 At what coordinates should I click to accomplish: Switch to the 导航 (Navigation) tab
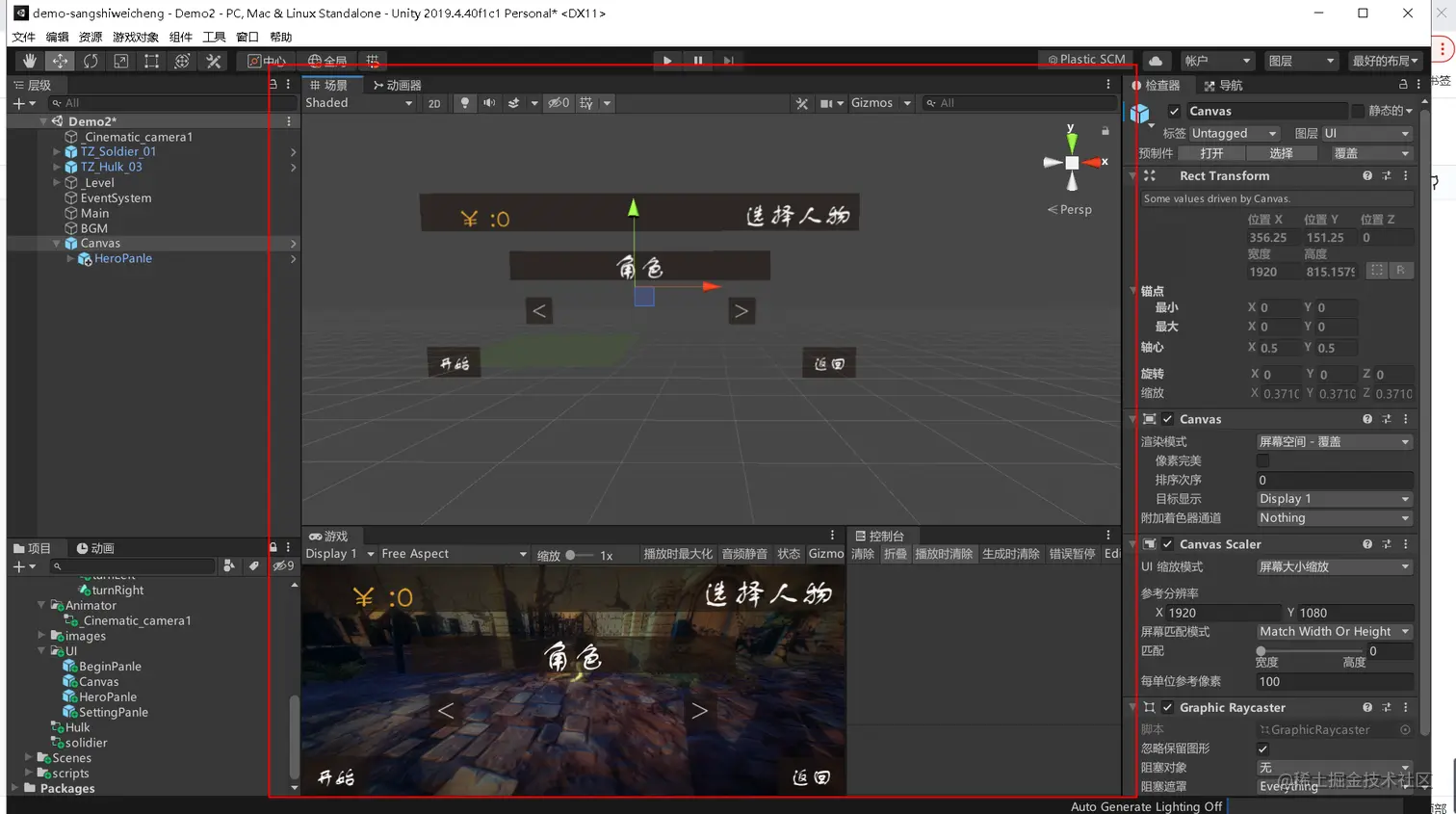tap(1223, 85)
